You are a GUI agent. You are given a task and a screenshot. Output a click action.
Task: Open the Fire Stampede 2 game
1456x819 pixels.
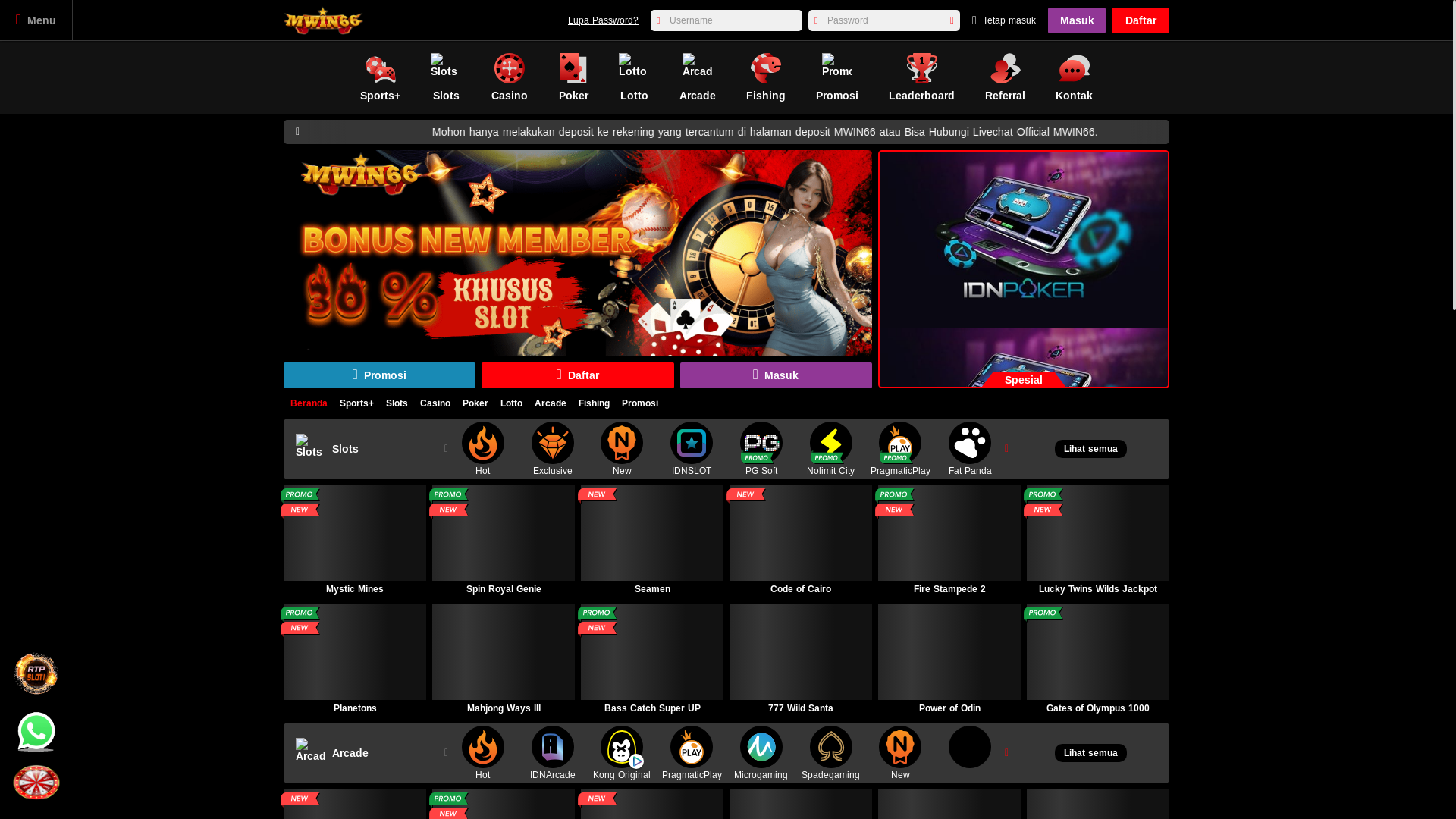[949, 533]
